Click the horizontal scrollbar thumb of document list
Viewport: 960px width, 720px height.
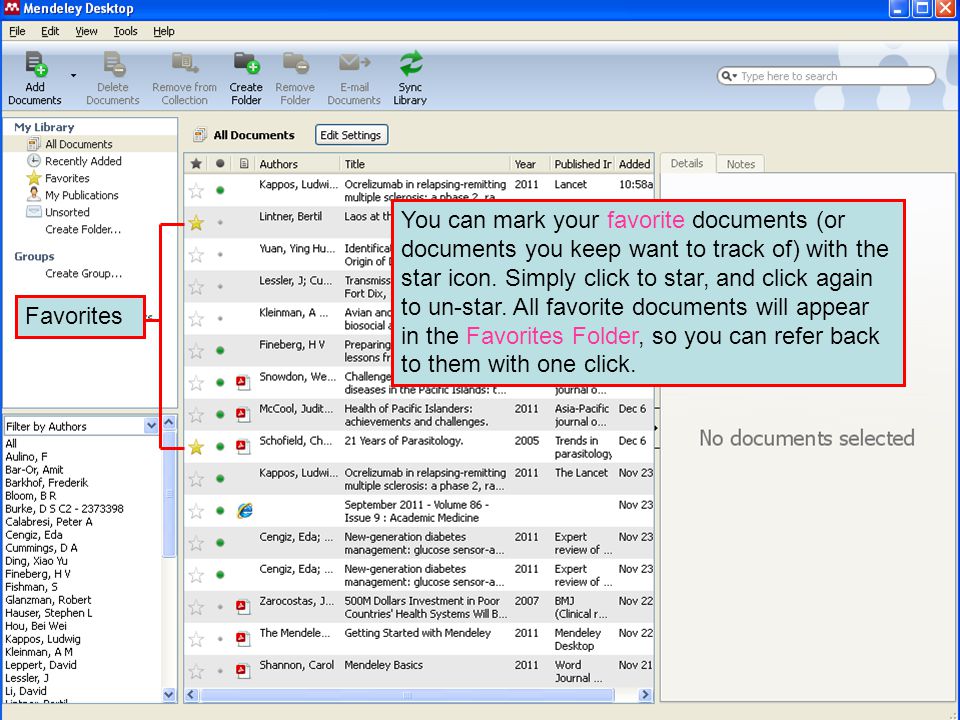tap(407, 695)
